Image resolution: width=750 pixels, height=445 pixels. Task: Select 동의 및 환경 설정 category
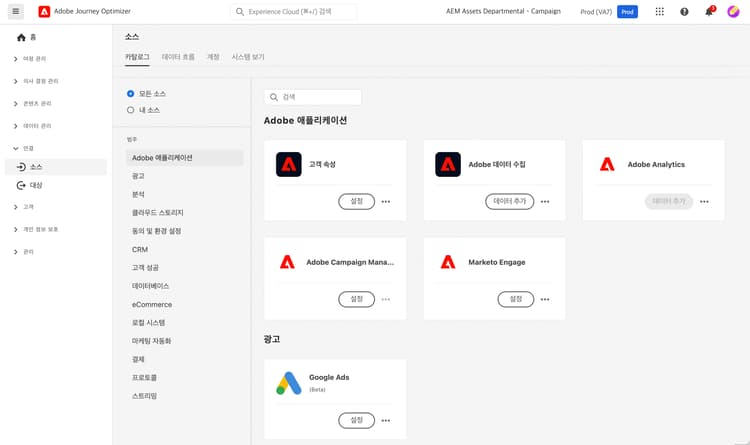pyautogui.click(x=156, y=231)
